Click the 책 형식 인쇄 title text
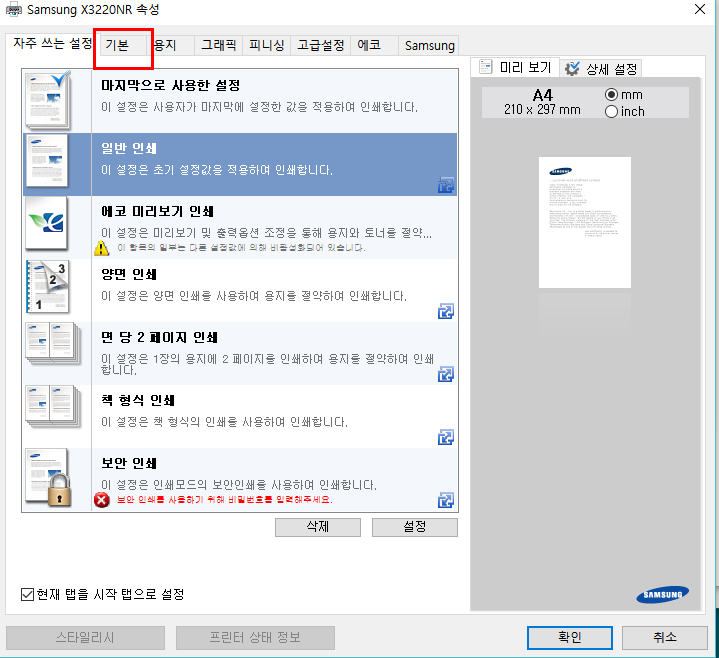Image resolution: width=719 pixels, height=658 pixels. 138,400
